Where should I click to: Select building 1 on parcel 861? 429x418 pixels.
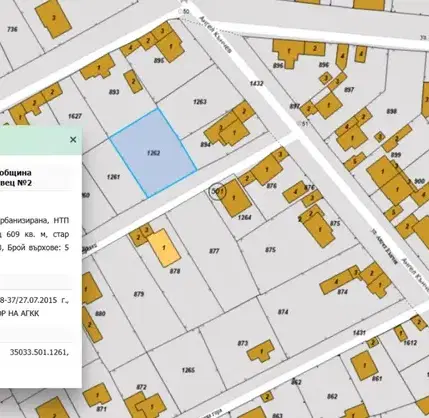pos(364,365)
